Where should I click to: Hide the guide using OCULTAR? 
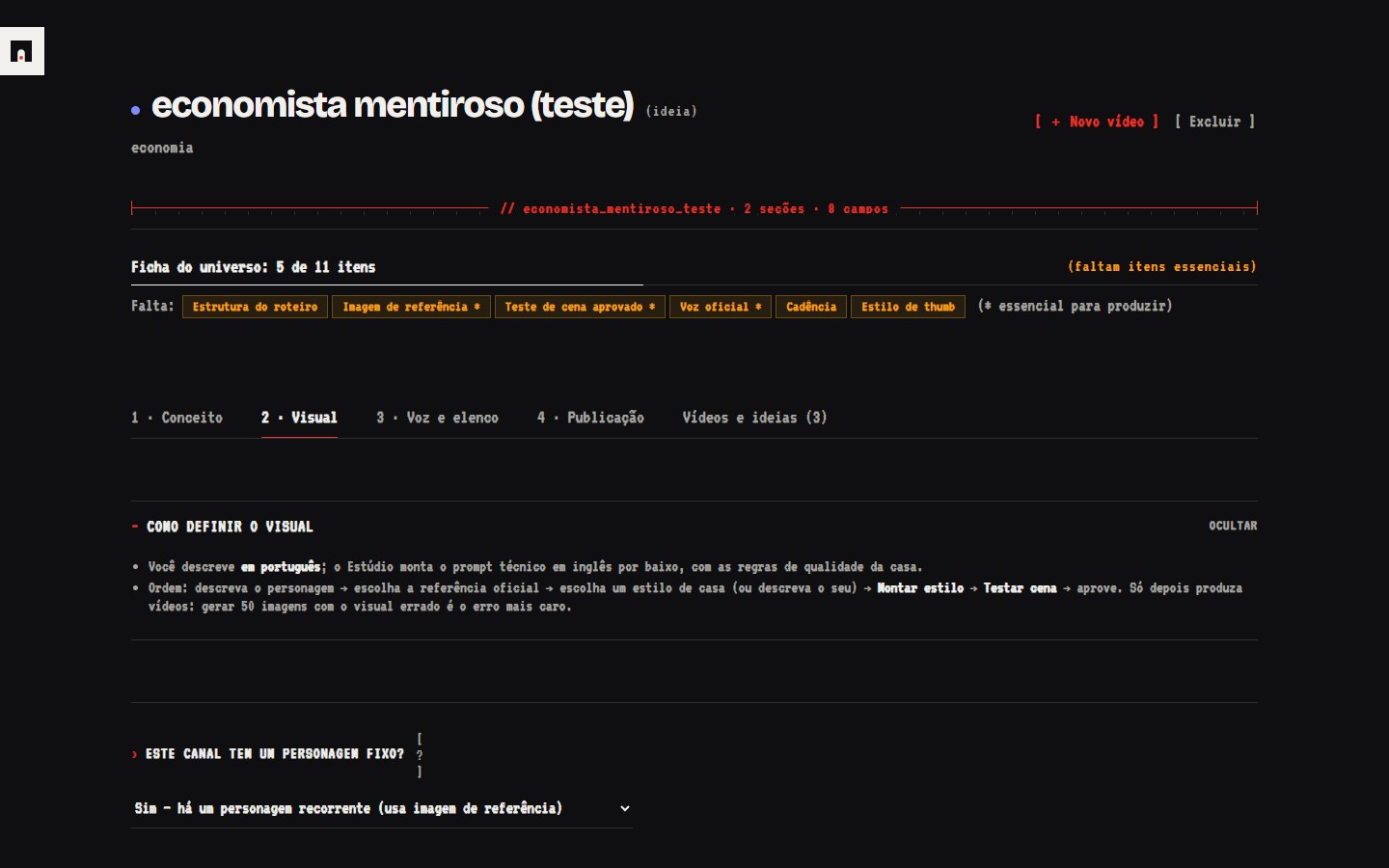pyautogui.click(x=1233, y=526)
